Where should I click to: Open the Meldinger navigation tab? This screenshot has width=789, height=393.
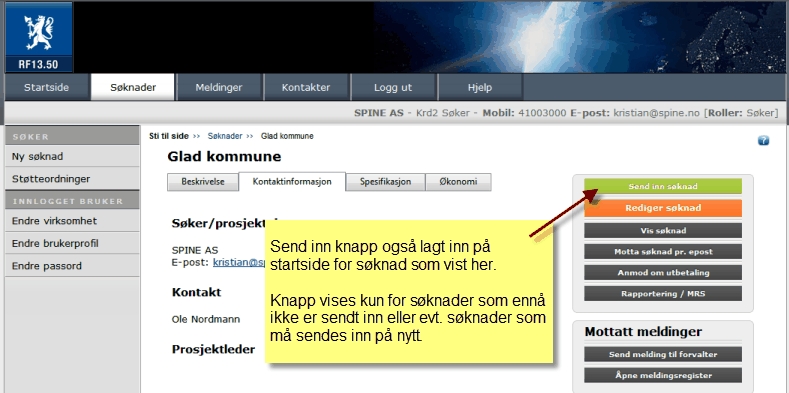click(219, 87)
